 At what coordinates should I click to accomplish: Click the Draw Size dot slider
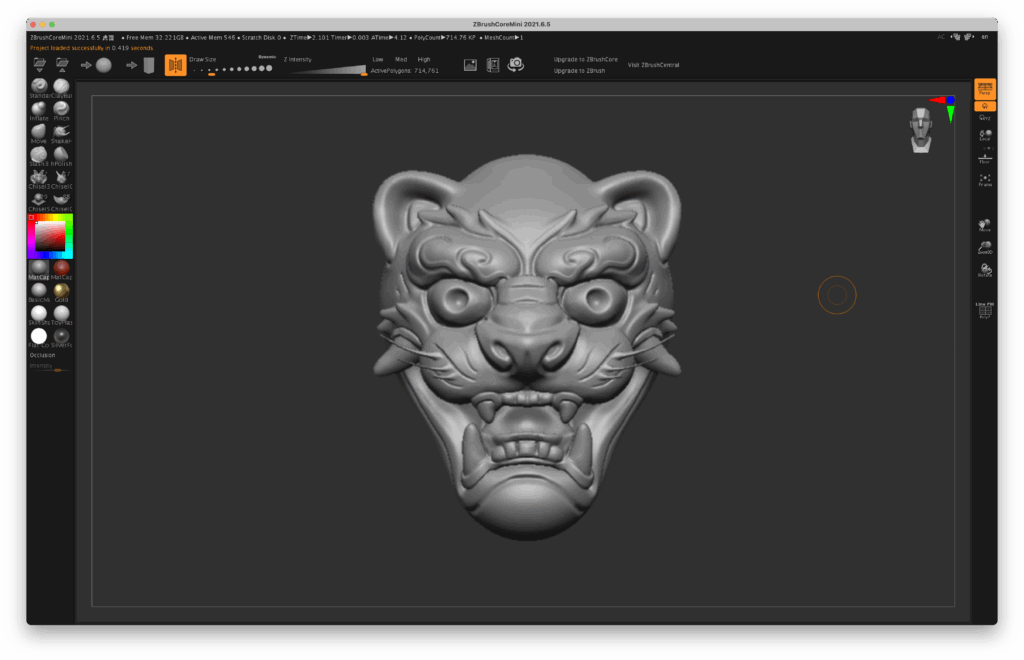point(232,69)
